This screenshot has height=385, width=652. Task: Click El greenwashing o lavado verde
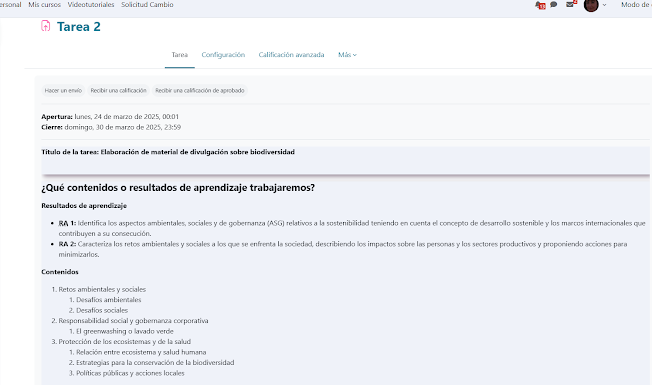tap(125, 331)
